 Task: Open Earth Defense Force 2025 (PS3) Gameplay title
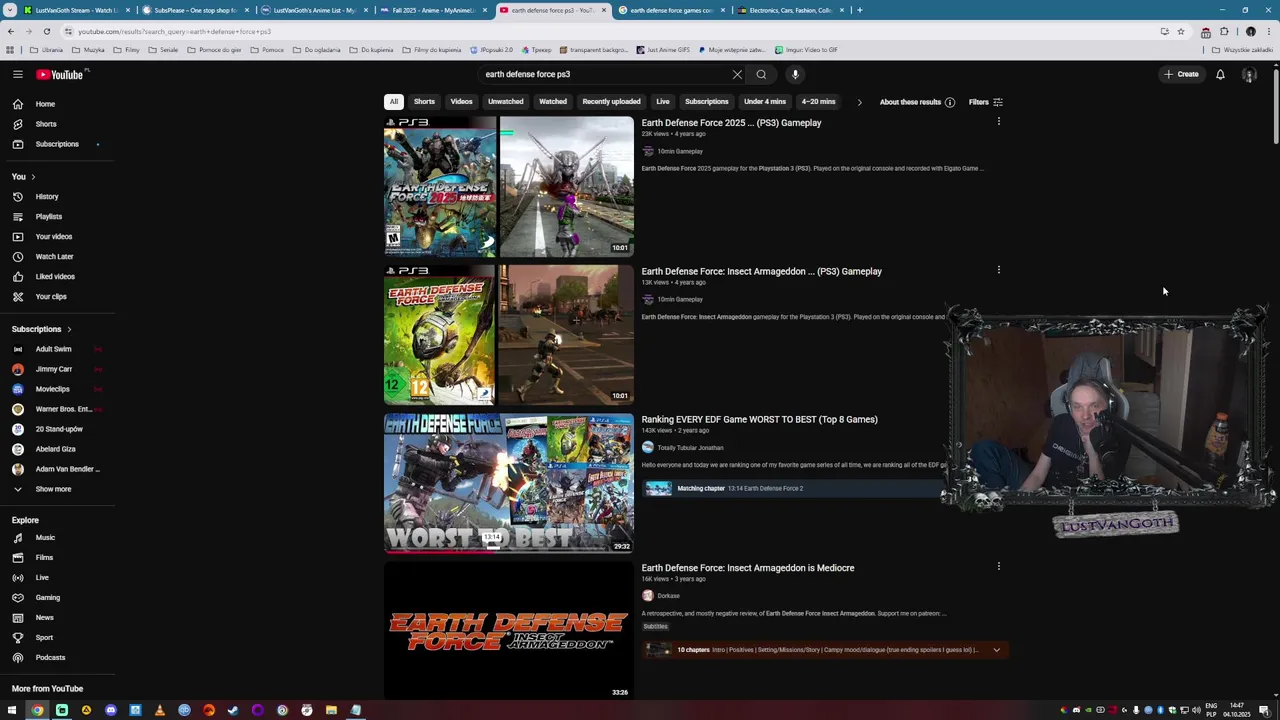(x=731, y=123)
